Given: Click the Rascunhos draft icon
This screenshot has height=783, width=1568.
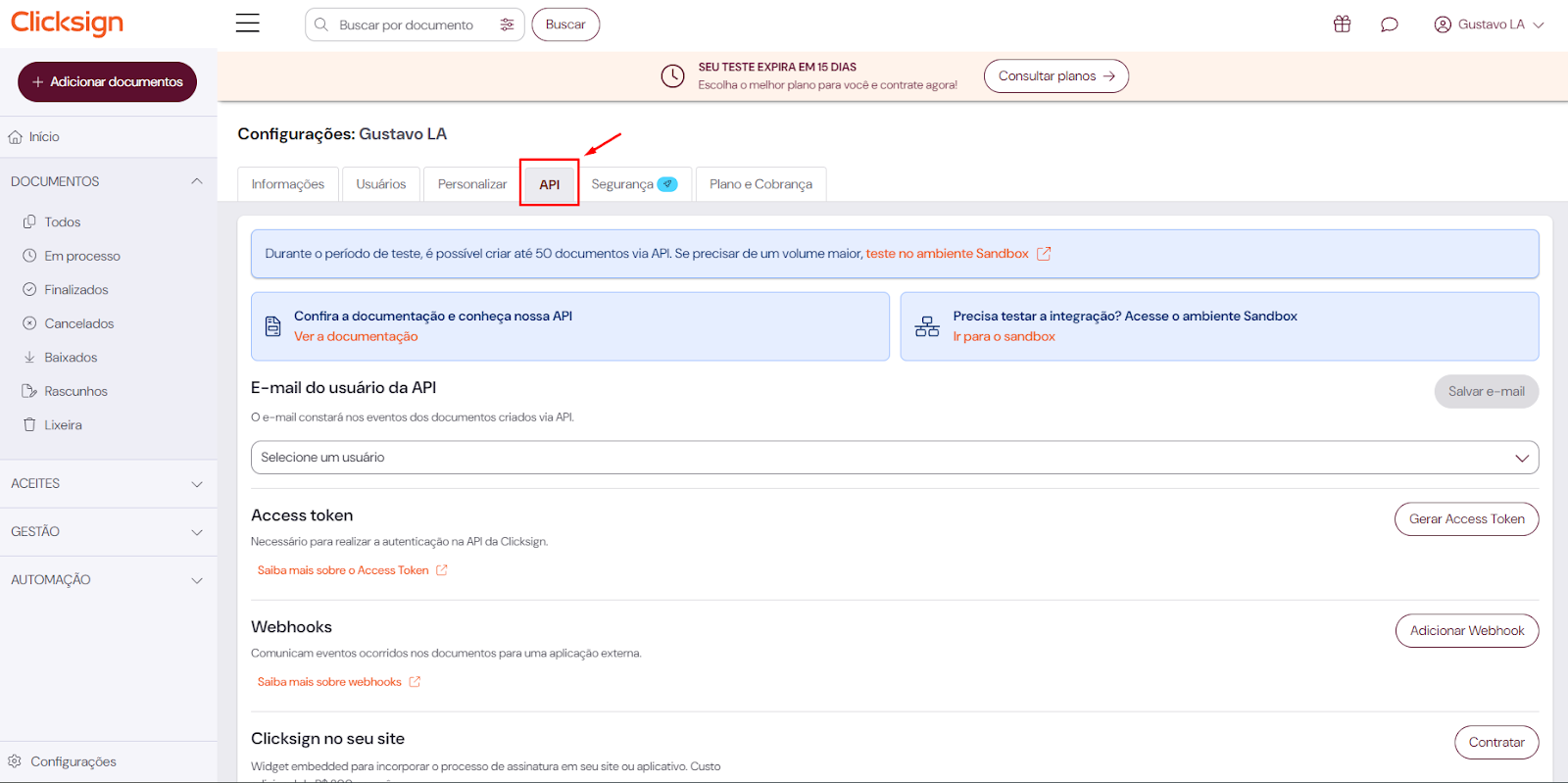Looking at the screenshot, I should pos(29,391).
